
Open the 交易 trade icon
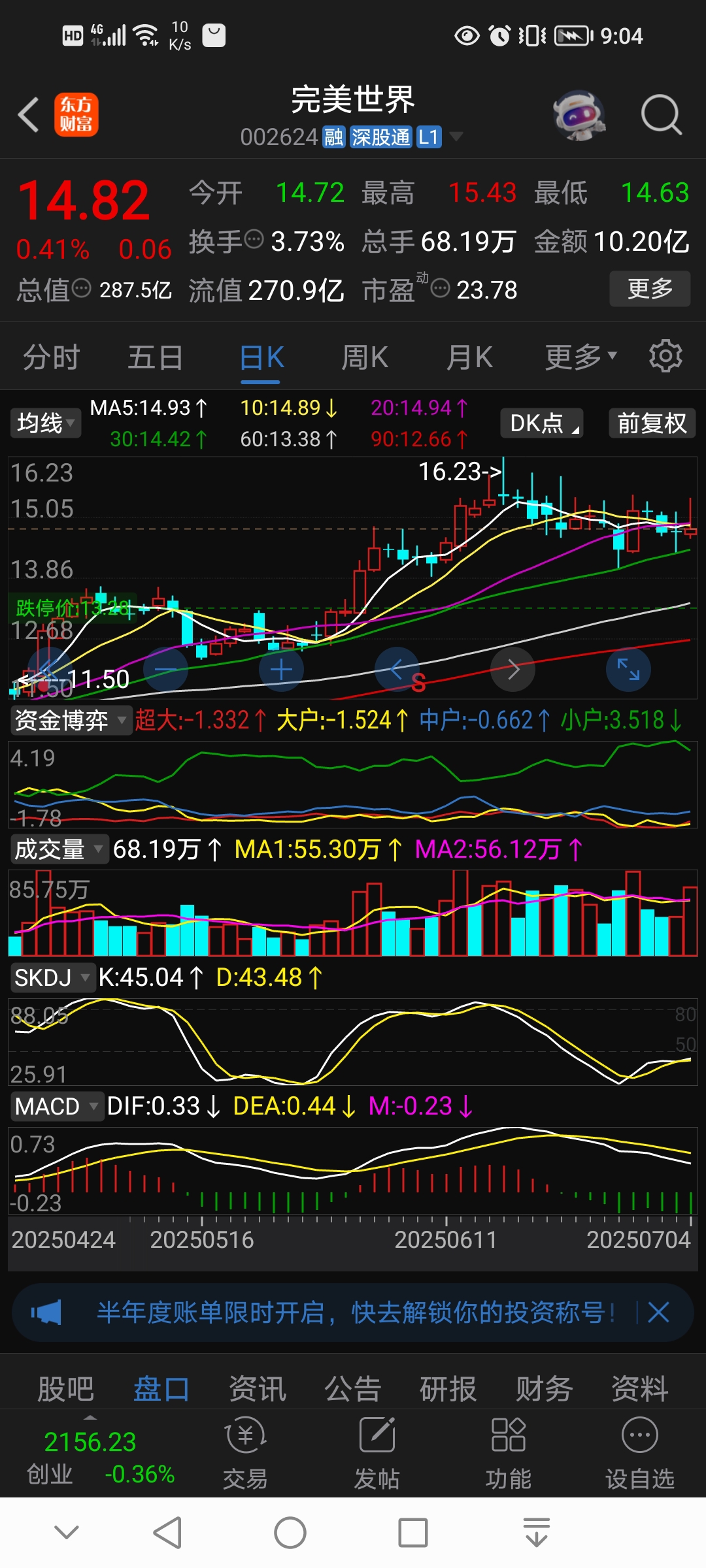tap(245, 1454)
